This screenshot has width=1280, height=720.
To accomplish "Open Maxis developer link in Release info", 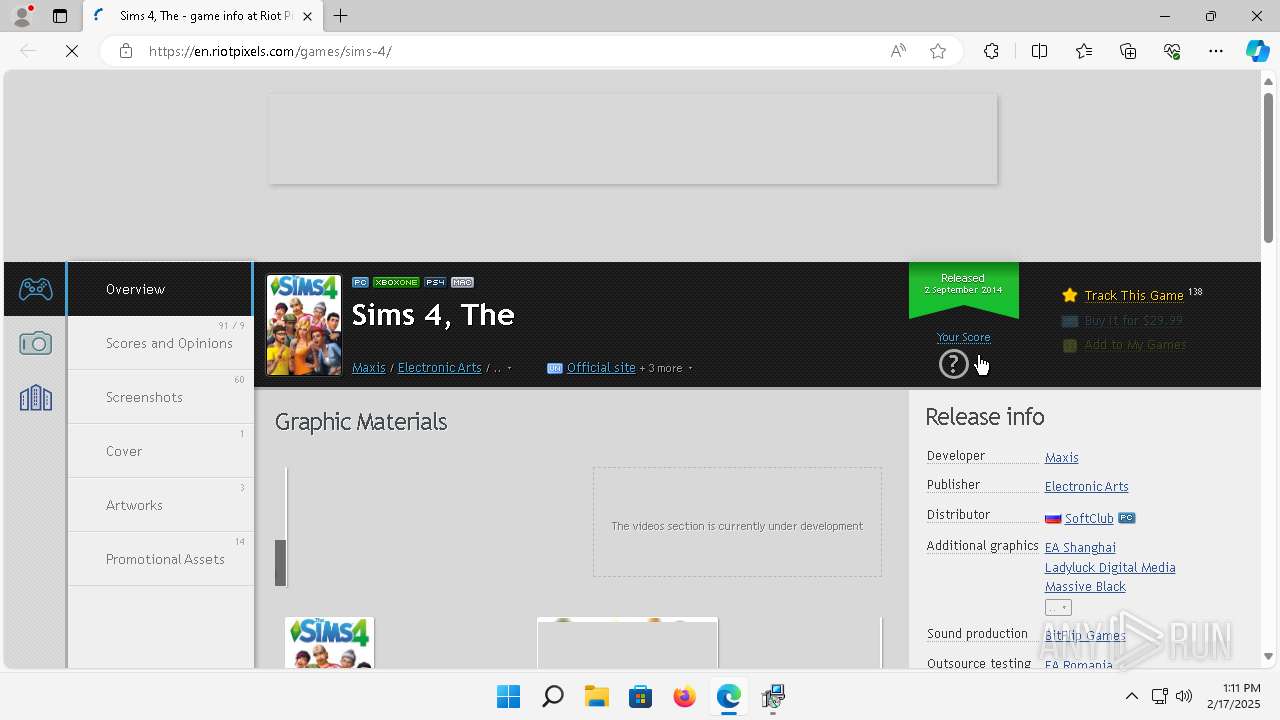I will [x=1061, y=458].
